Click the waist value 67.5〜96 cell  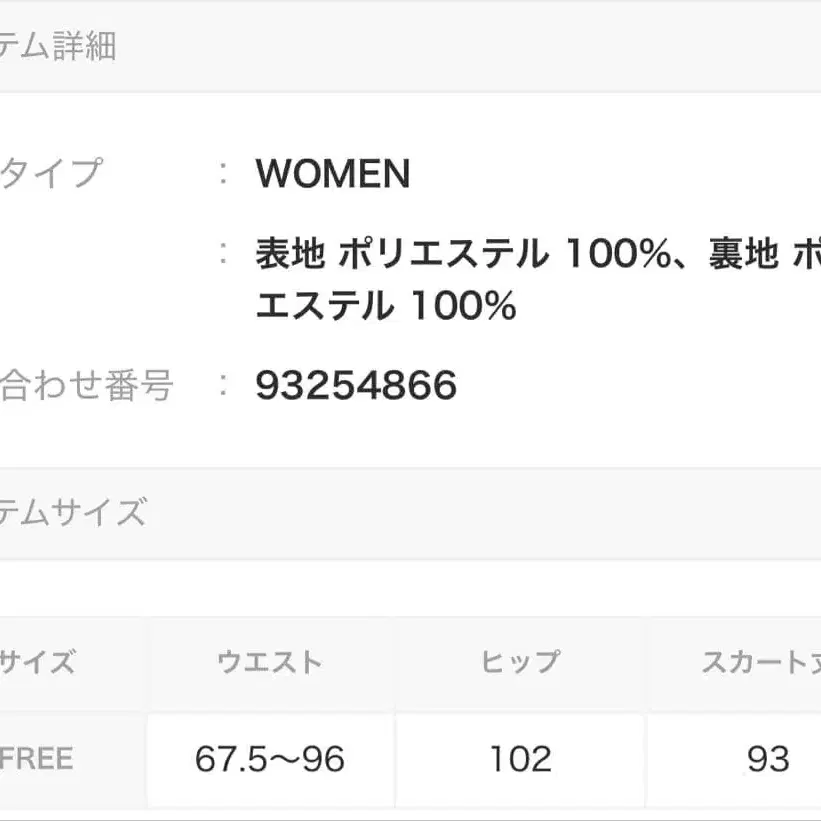(x=270, y=760)
